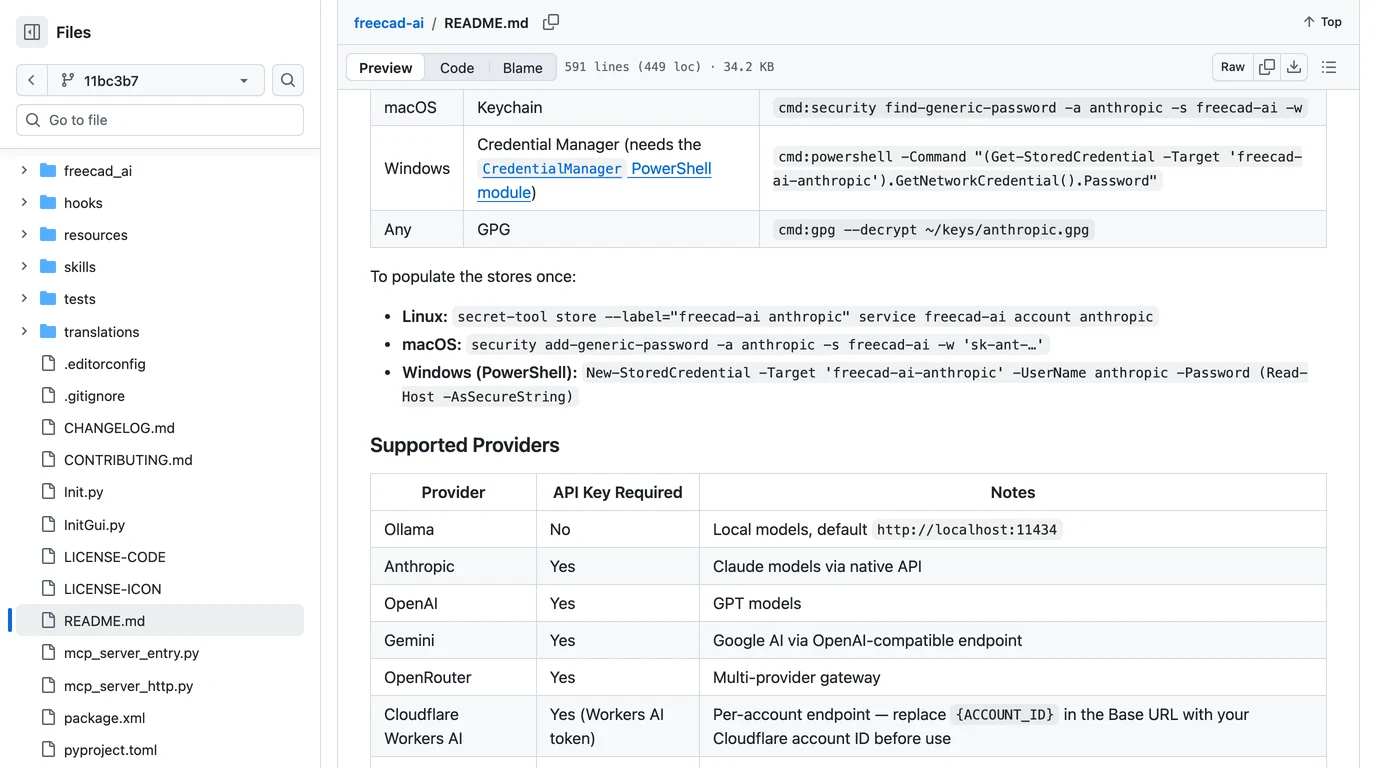The image size is (1376, 768).
Task: Download the raw file
Action: [x=1294, y=67]
